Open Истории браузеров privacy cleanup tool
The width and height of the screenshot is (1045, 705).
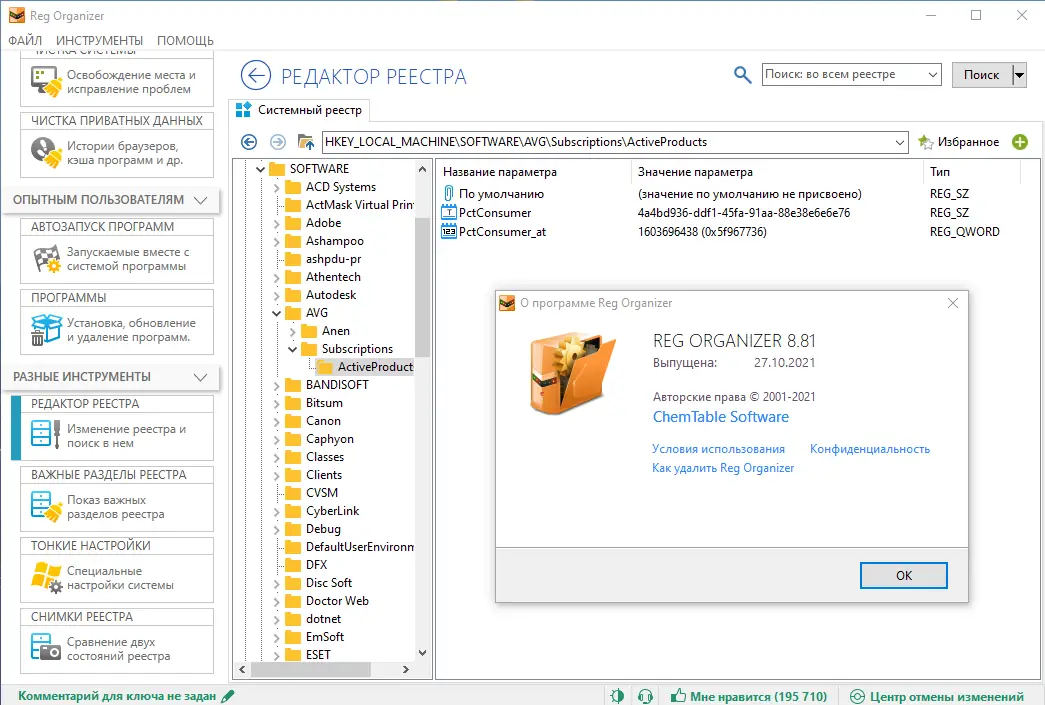(117, 153)
